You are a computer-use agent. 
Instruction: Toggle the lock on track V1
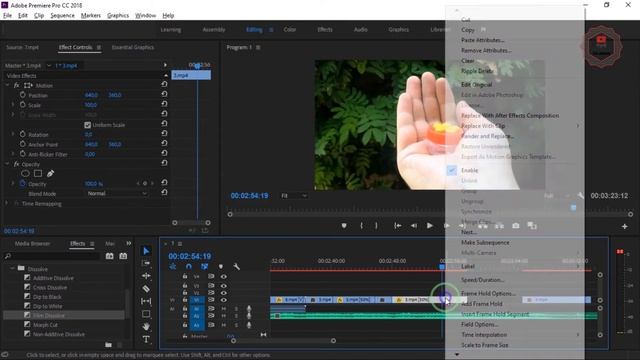185,300
